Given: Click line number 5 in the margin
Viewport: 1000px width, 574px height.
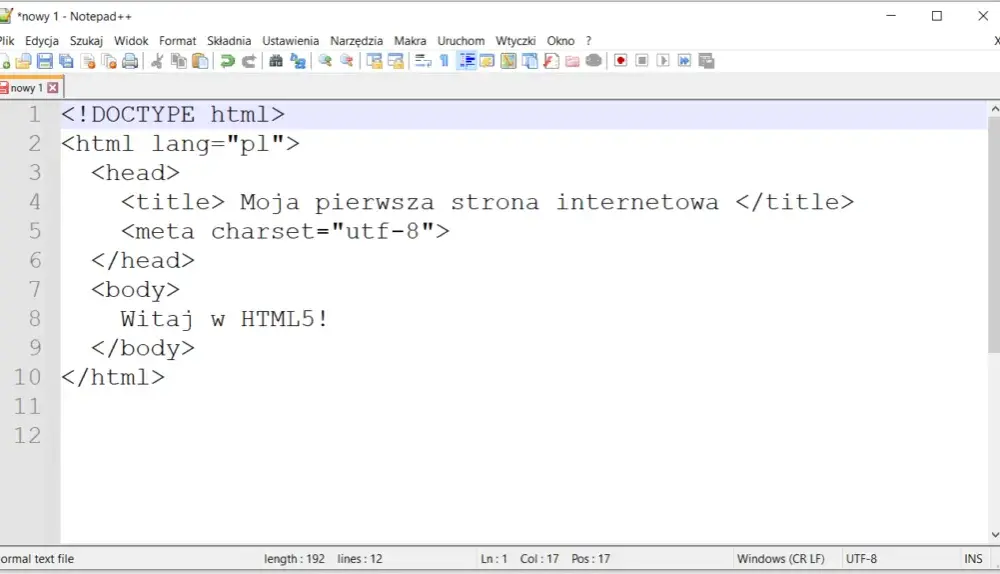Looking at the screenshot, I should point(35,231).
